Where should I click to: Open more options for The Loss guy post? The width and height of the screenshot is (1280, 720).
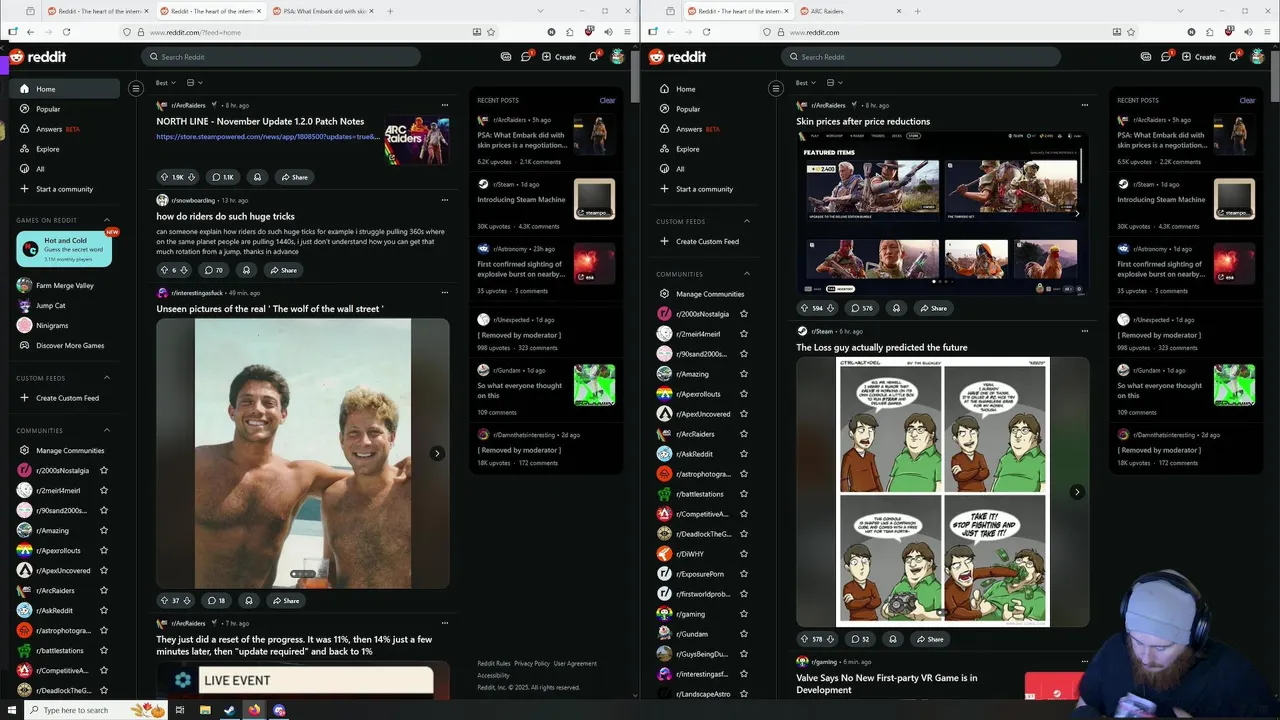(x=1085, y=331)
